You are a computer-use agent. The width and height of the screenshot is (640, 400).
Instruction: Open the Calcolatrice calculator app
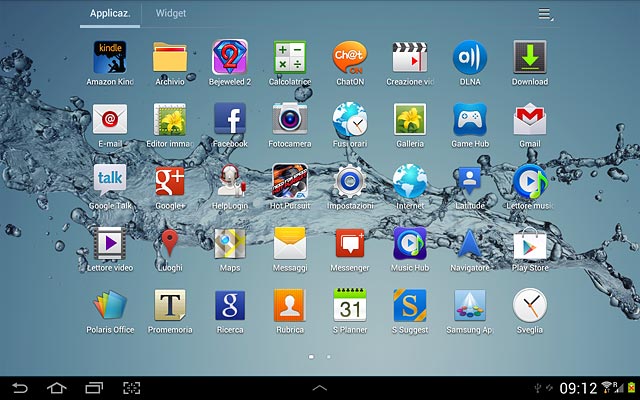click(x=290, y=57)
